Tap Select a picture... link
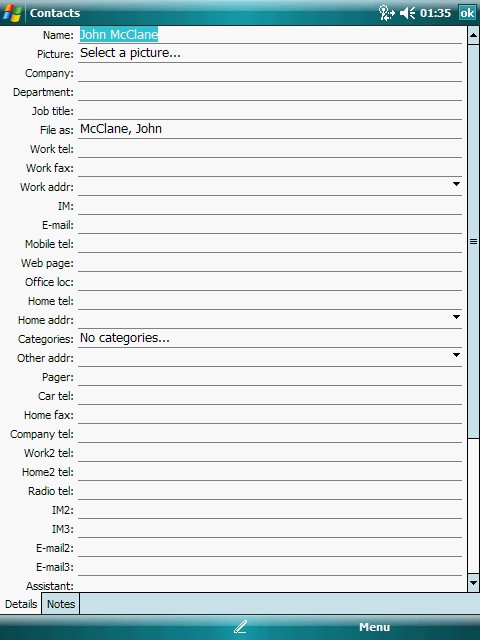Screen dimensions: 480x640 pyautogui.click(x=130, y=53)
